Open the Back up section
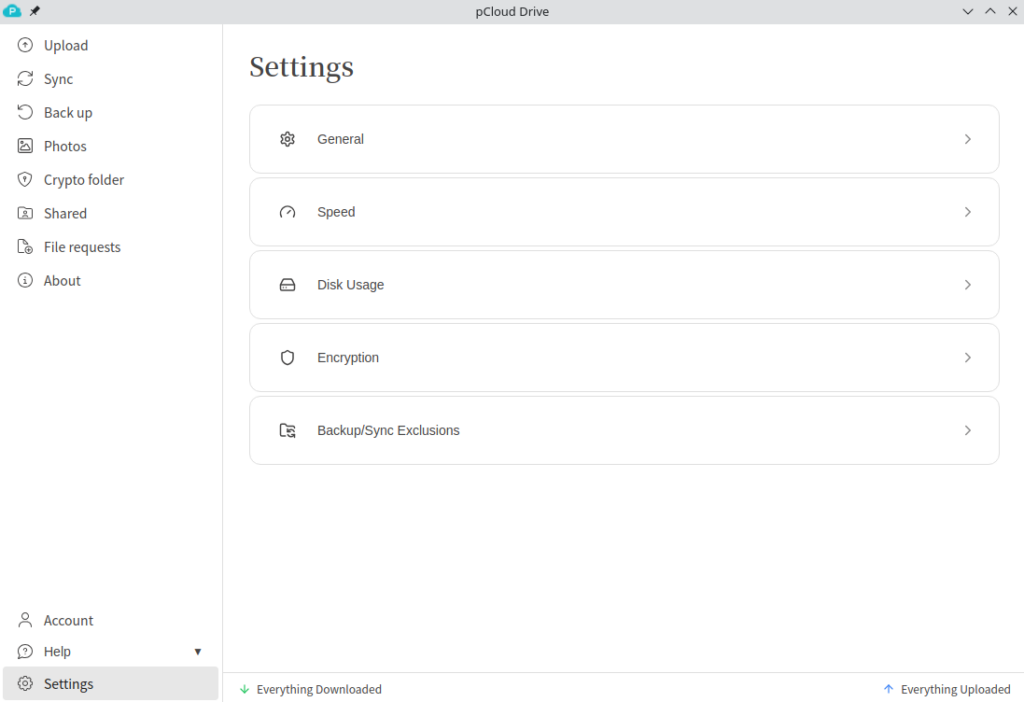This screenshot has width=1024, height=702. 68,113
